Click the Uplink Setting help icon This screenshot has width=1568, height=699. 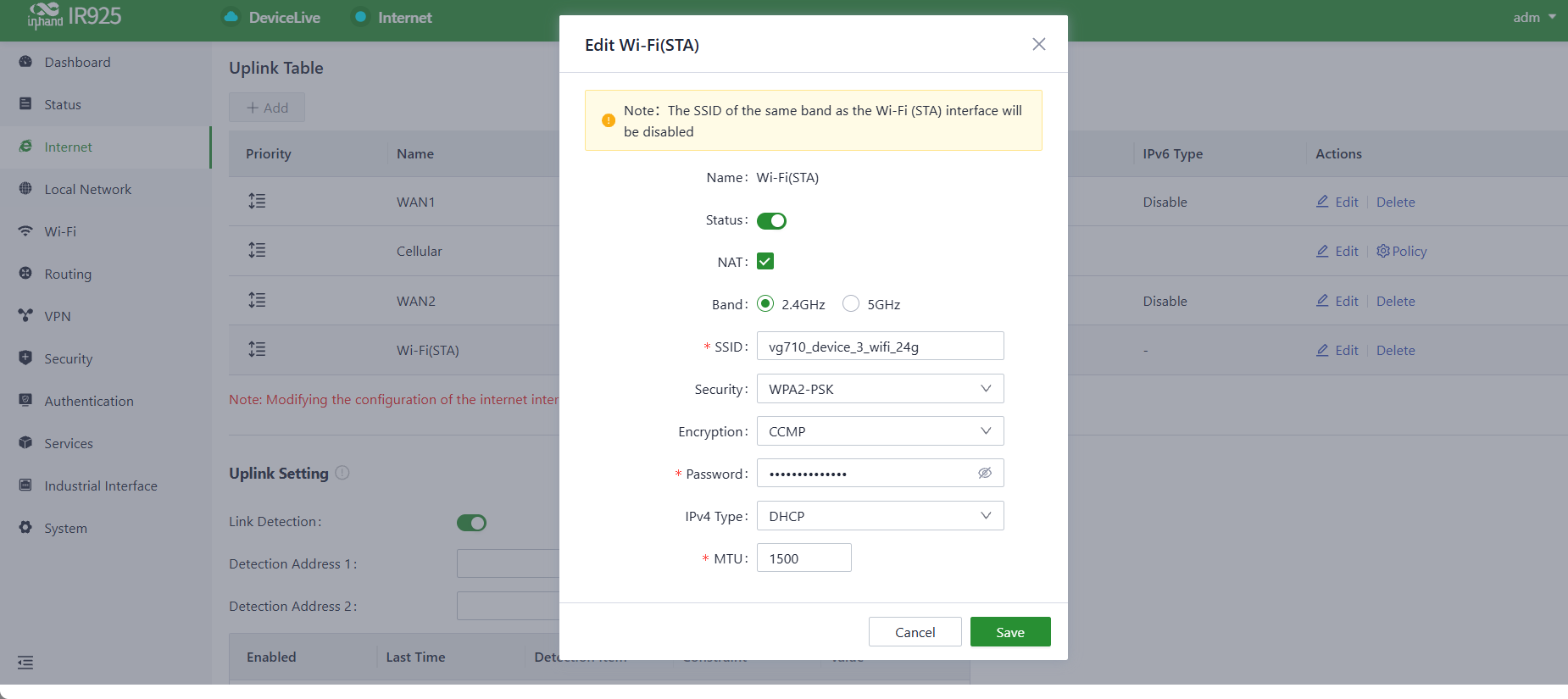coord(342,473)
